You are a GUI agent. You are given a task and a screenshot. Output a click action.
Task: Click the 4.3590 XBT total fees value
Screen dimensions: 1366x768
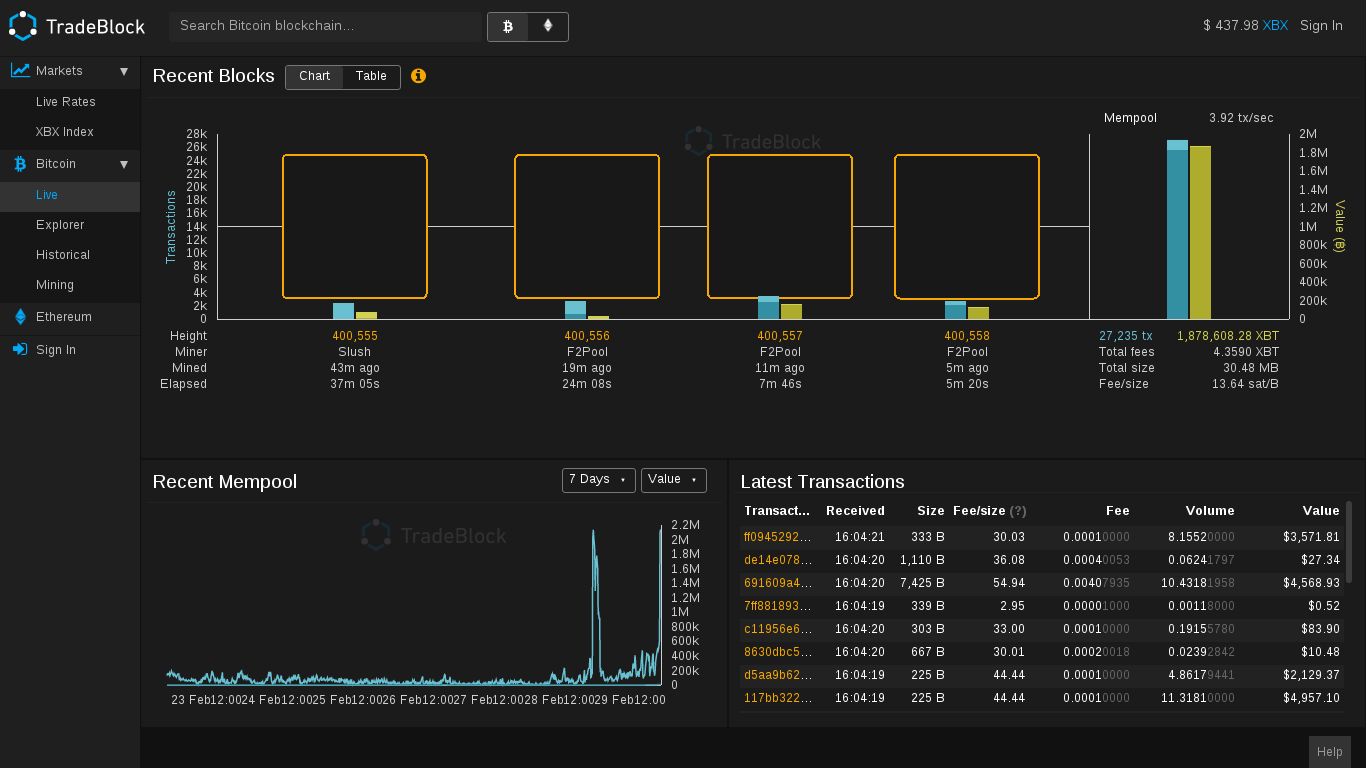1246,353
